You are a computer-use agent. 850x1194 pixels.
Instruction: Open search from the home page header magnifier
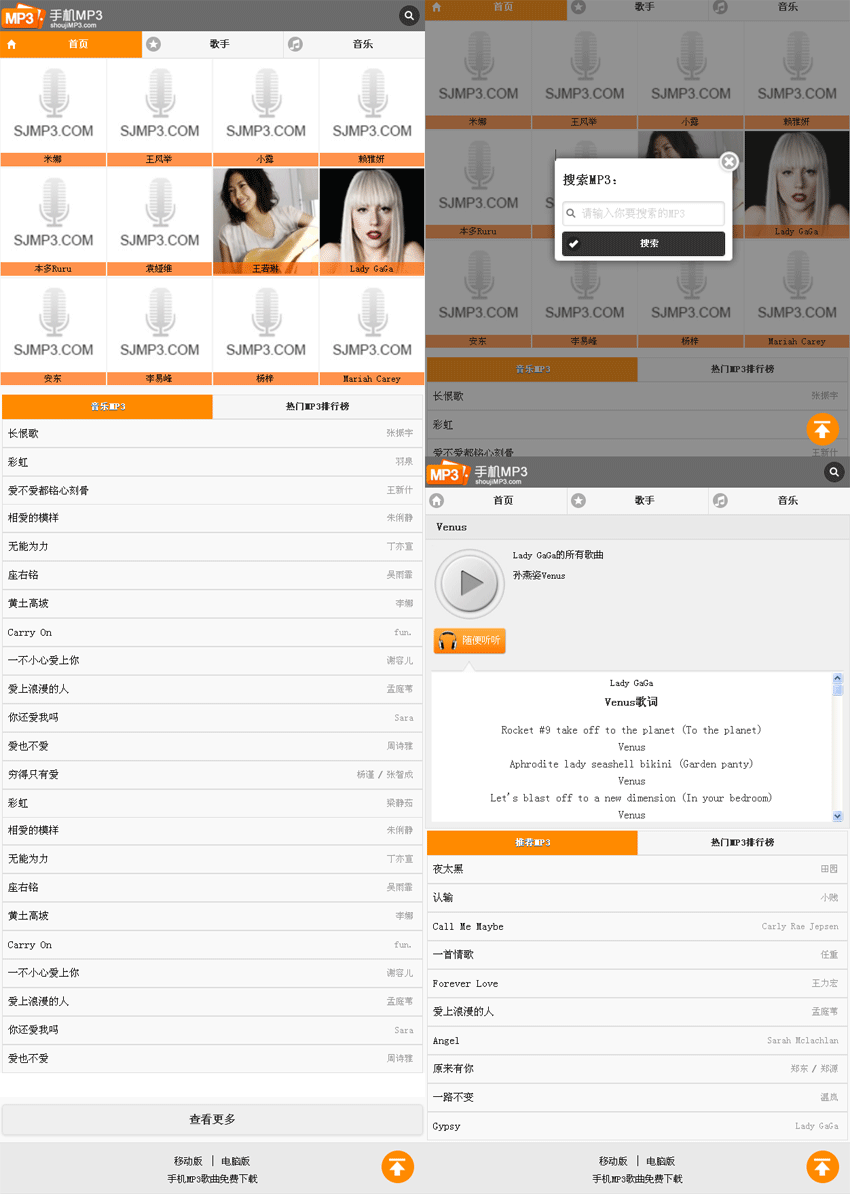pyautogui.click(x=409, y=15)
